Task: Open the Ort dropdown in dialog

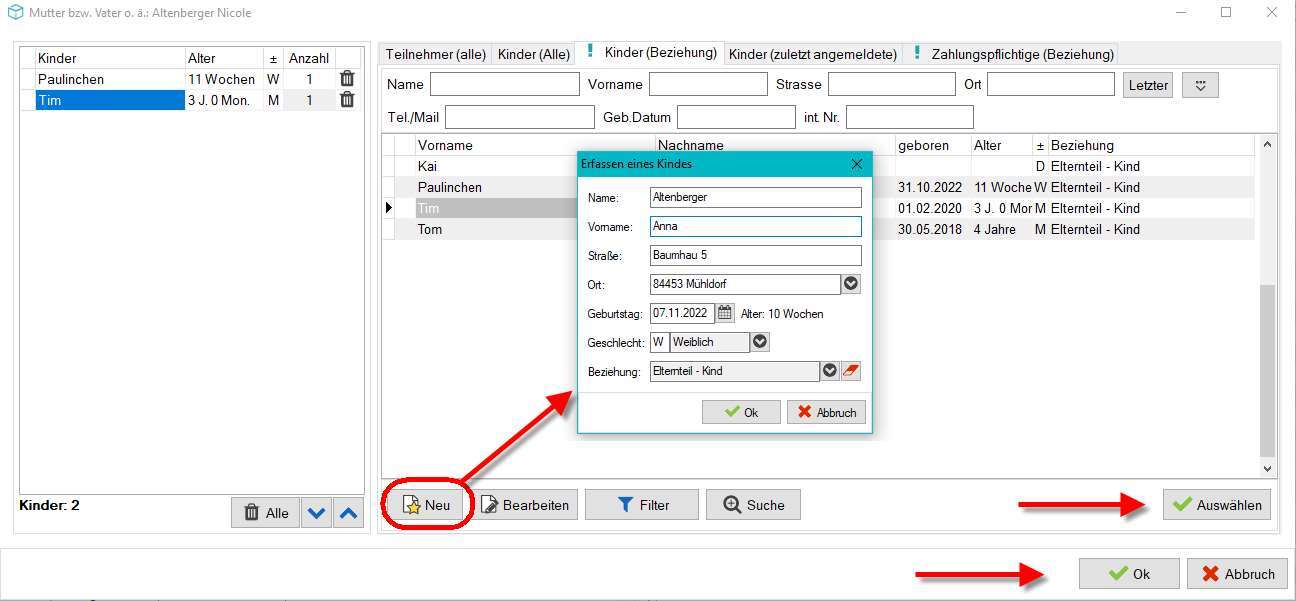Action: click(851, 284)
